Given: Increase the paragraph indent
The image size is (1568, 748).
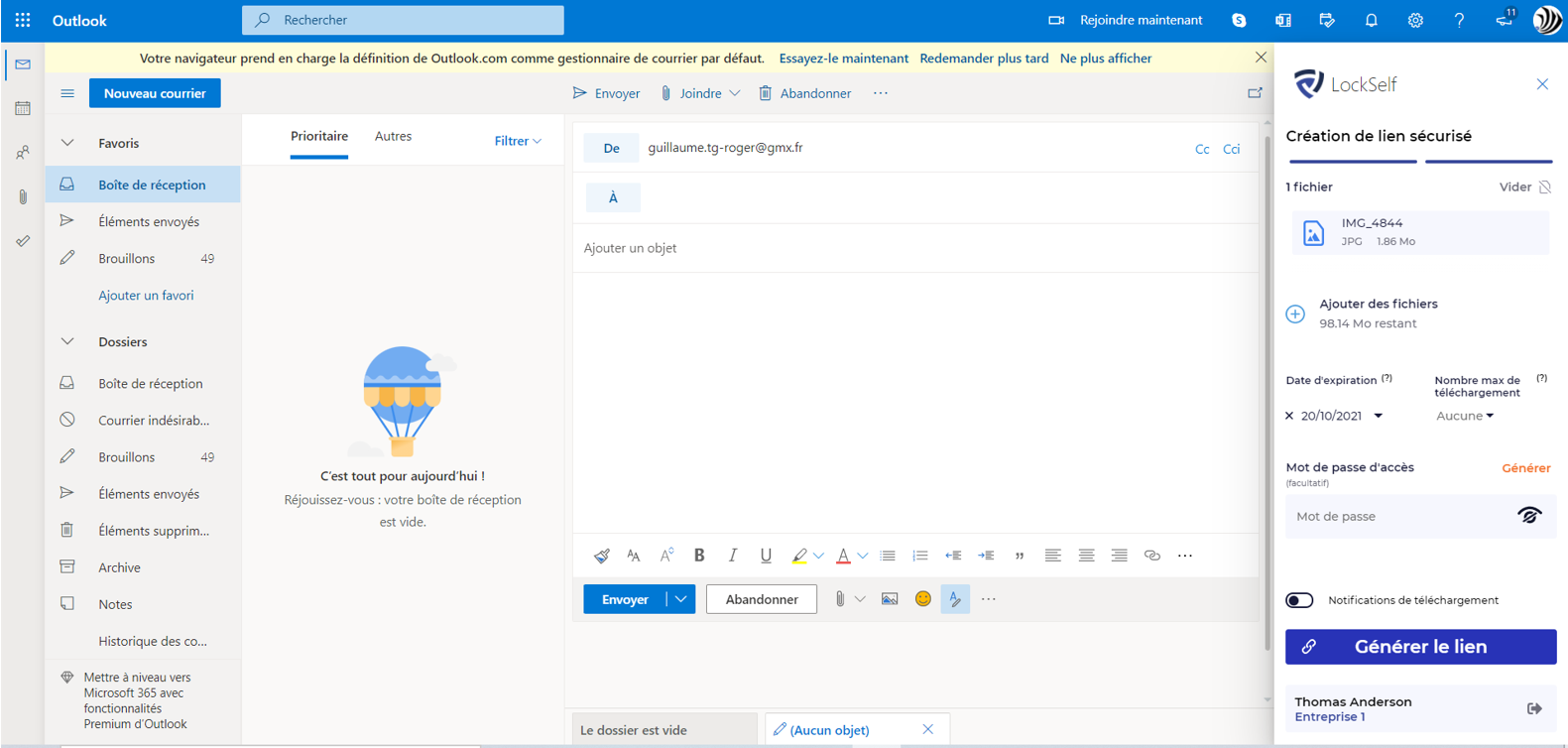Looking at the screenshot, I should click(x=986, y=556).
